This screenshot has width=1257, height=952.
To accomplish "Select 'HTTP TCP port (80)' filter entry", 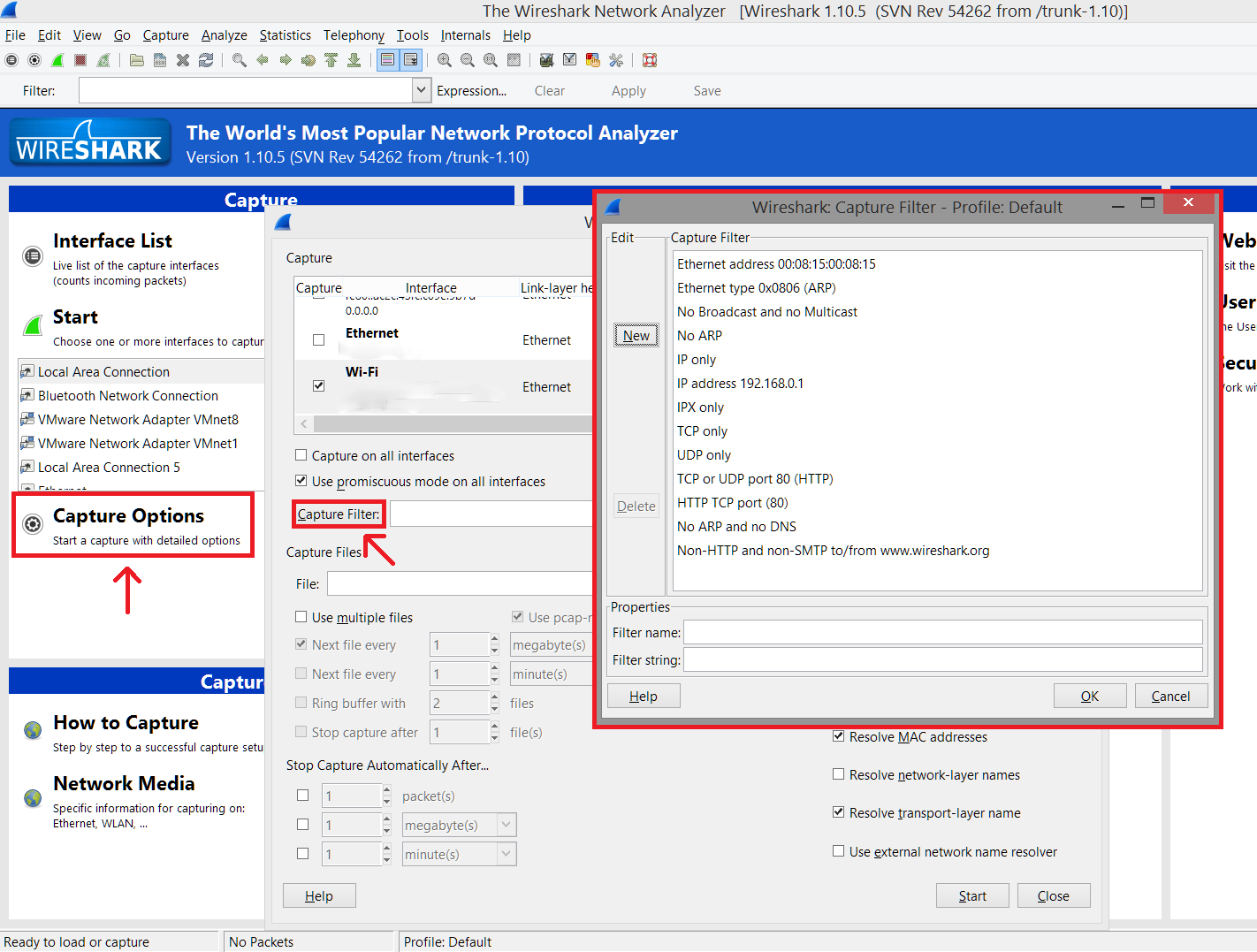I will click(733, 502).
